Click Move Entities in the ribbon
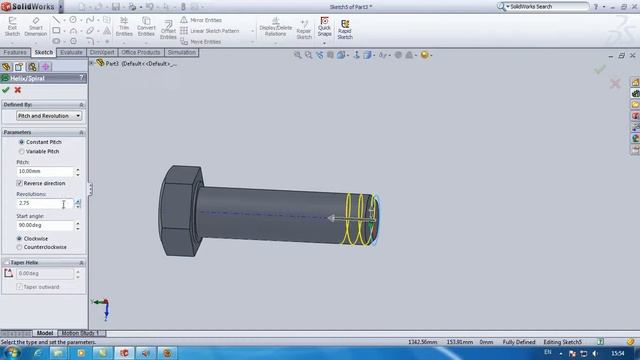The height and width of the screenshot is (360, 640). [x=200, y=42]
